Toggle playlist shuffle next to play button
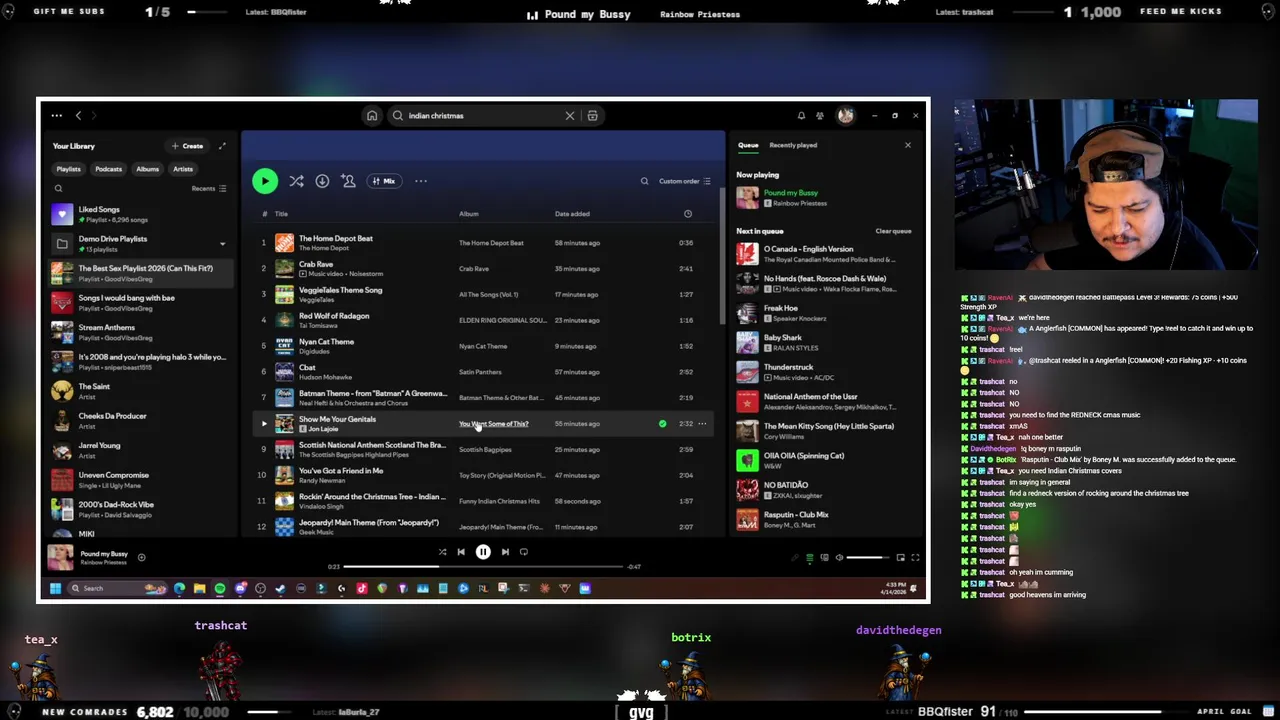The height and width of the screenshot is (720, 1280). pos(296,181)
